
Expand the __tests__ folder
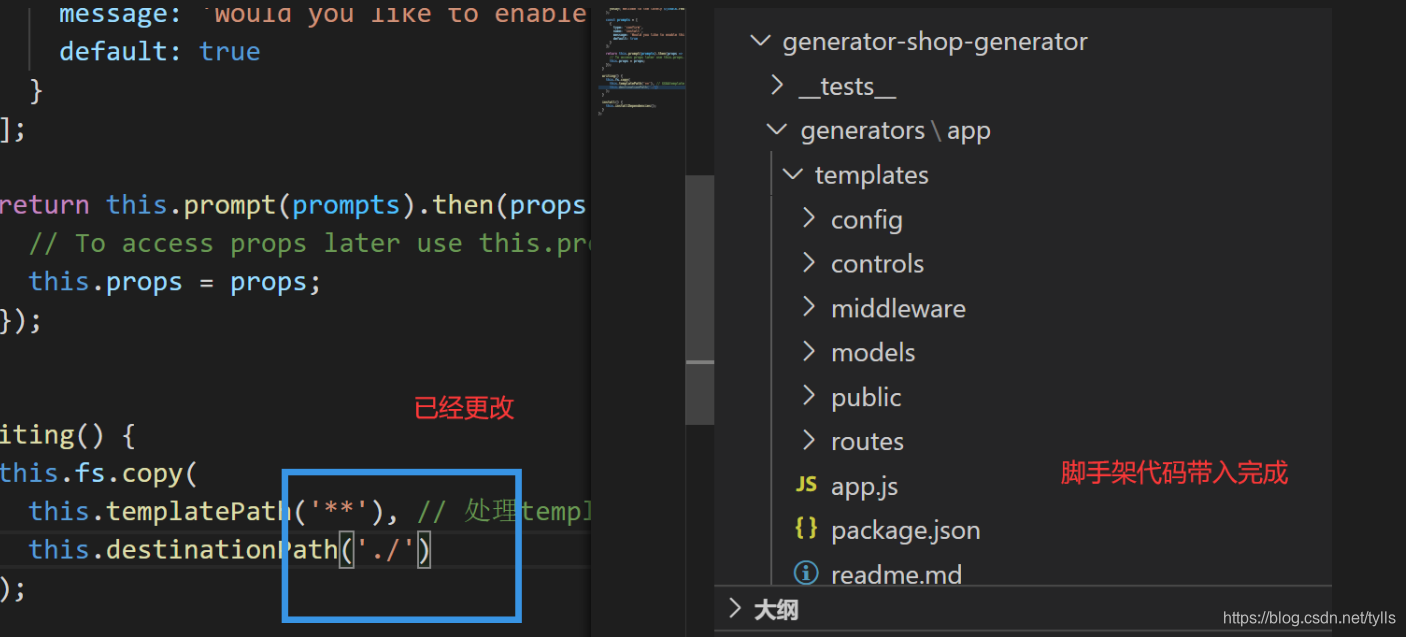tap(778, 86)
